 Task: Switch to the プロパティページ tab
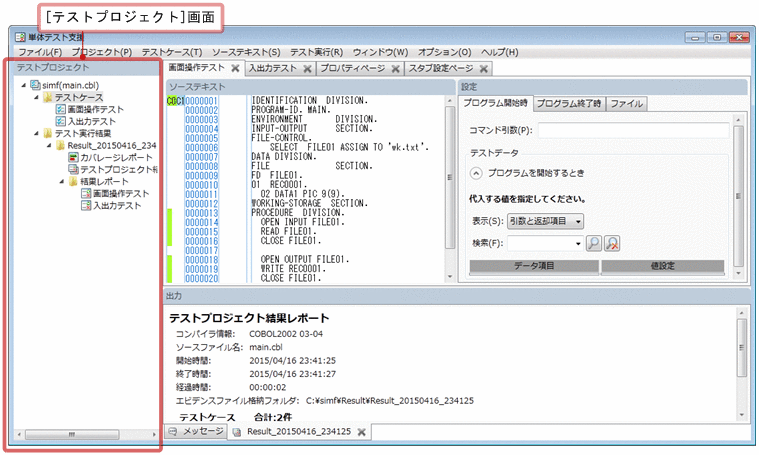(x=352, y=69)
